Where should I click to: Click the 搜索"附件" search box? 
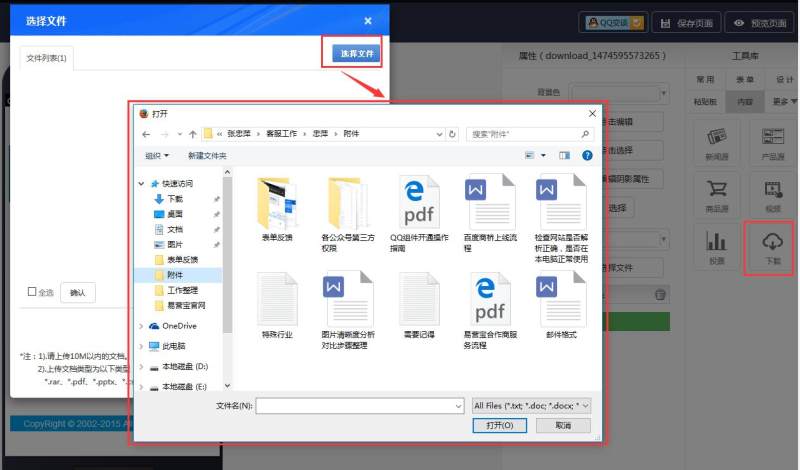[x=530, y=134]
